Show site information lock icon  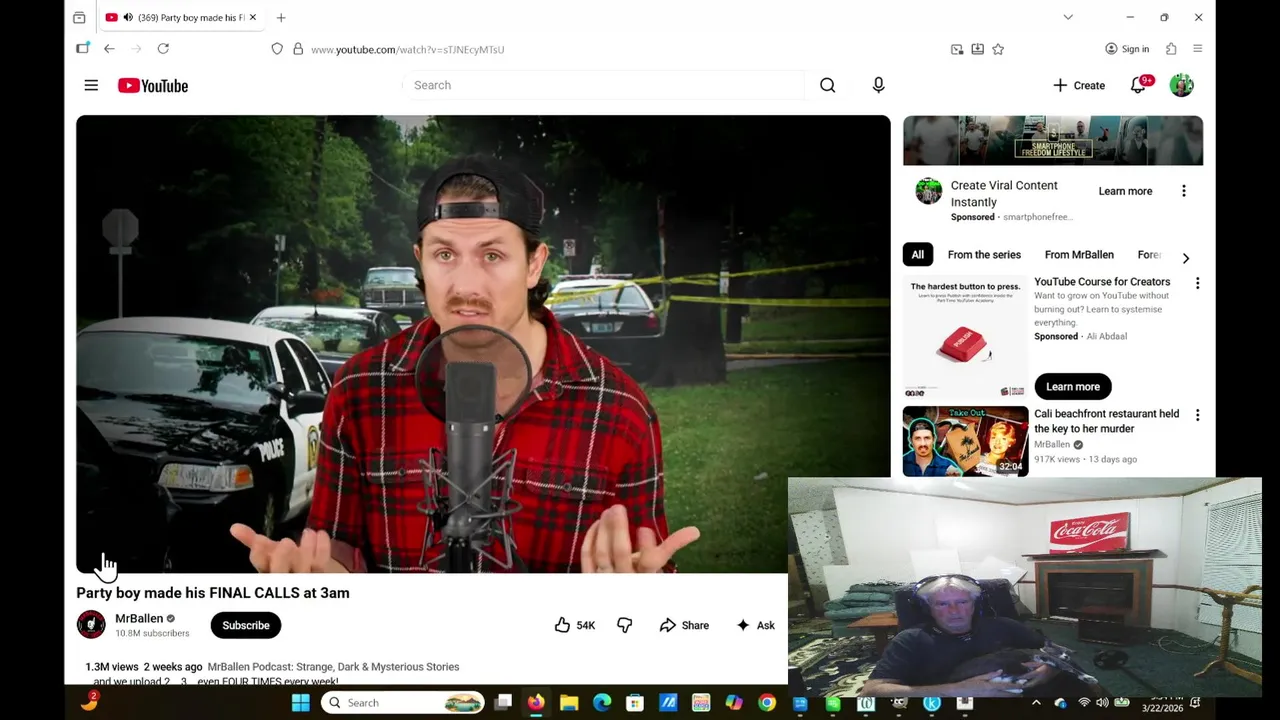(298, 49)
